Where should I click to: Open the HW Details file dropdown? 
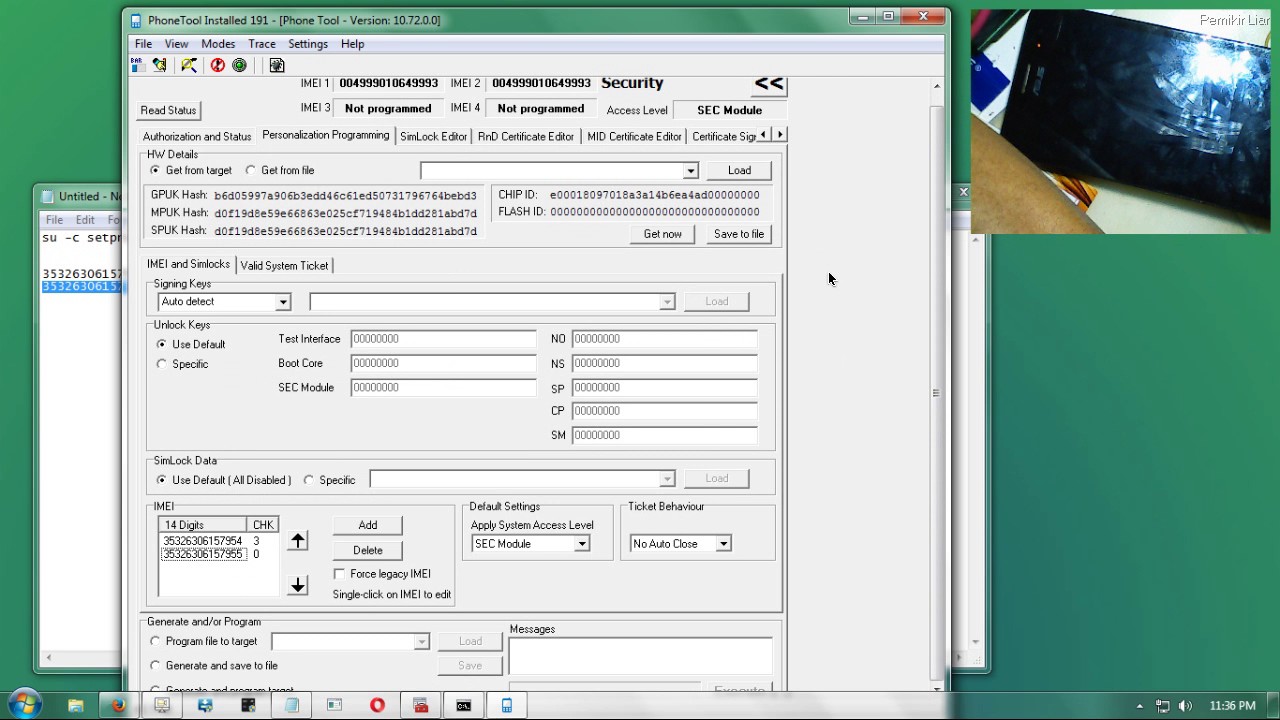(690, 171)
